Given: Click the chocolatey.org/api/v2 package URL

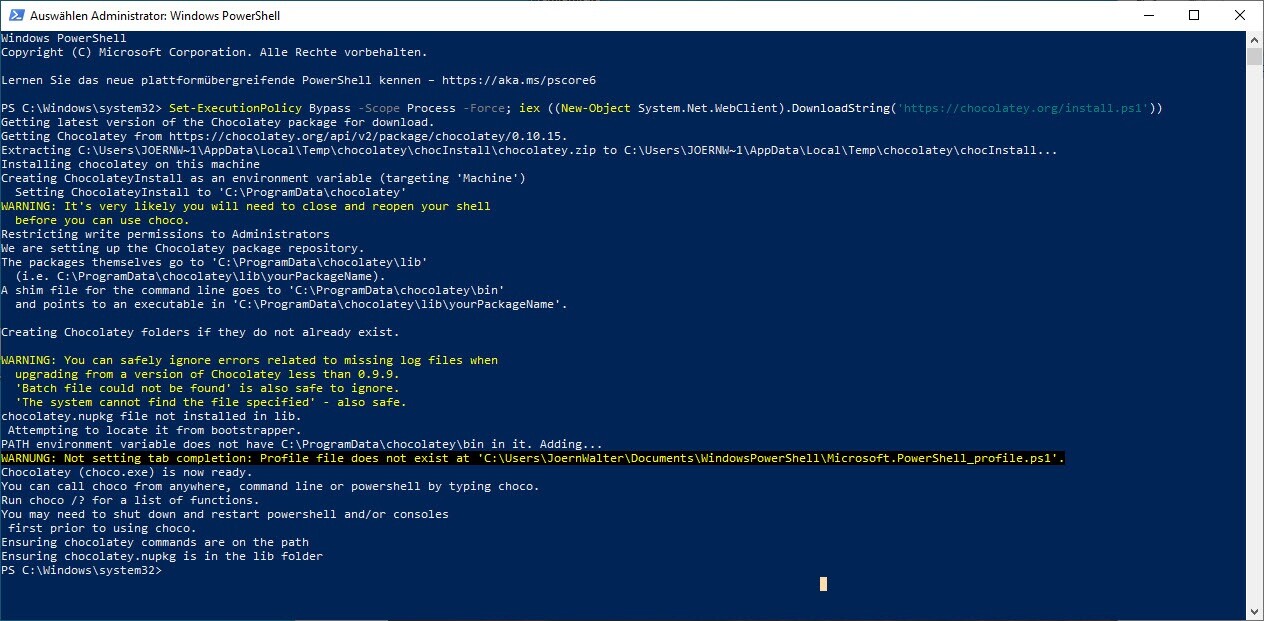Looking at the screenshot, I should pos(367,136).
